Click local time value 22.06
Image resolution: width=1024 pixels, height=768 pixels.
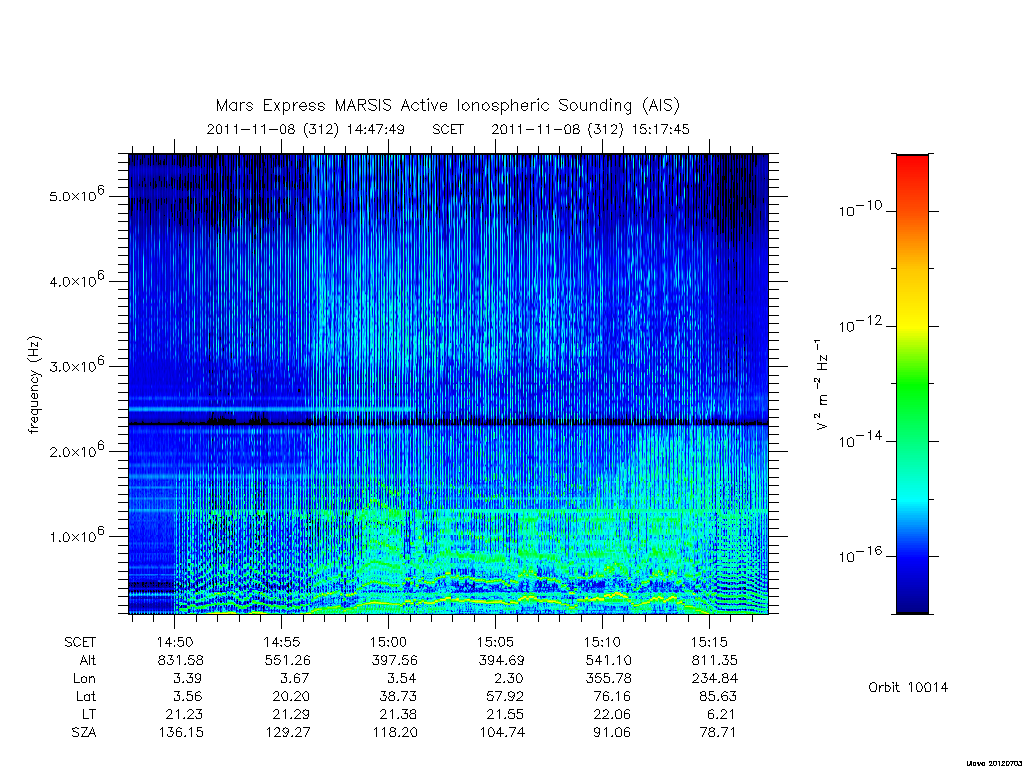pyautogui.click(x=612, y=714)
